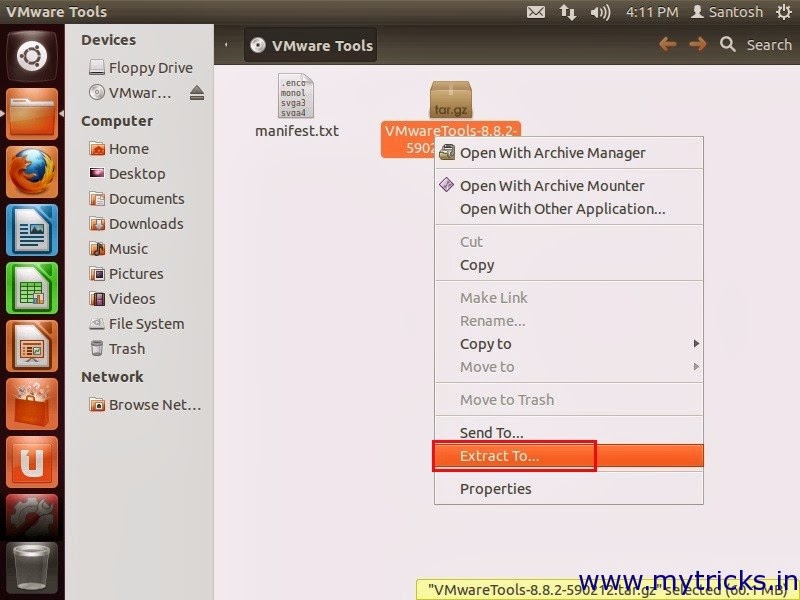Image resolution: width=800 pixels, height=600 pixels.
Task: Open Properties from the context menu
Action: pos(568,489)
